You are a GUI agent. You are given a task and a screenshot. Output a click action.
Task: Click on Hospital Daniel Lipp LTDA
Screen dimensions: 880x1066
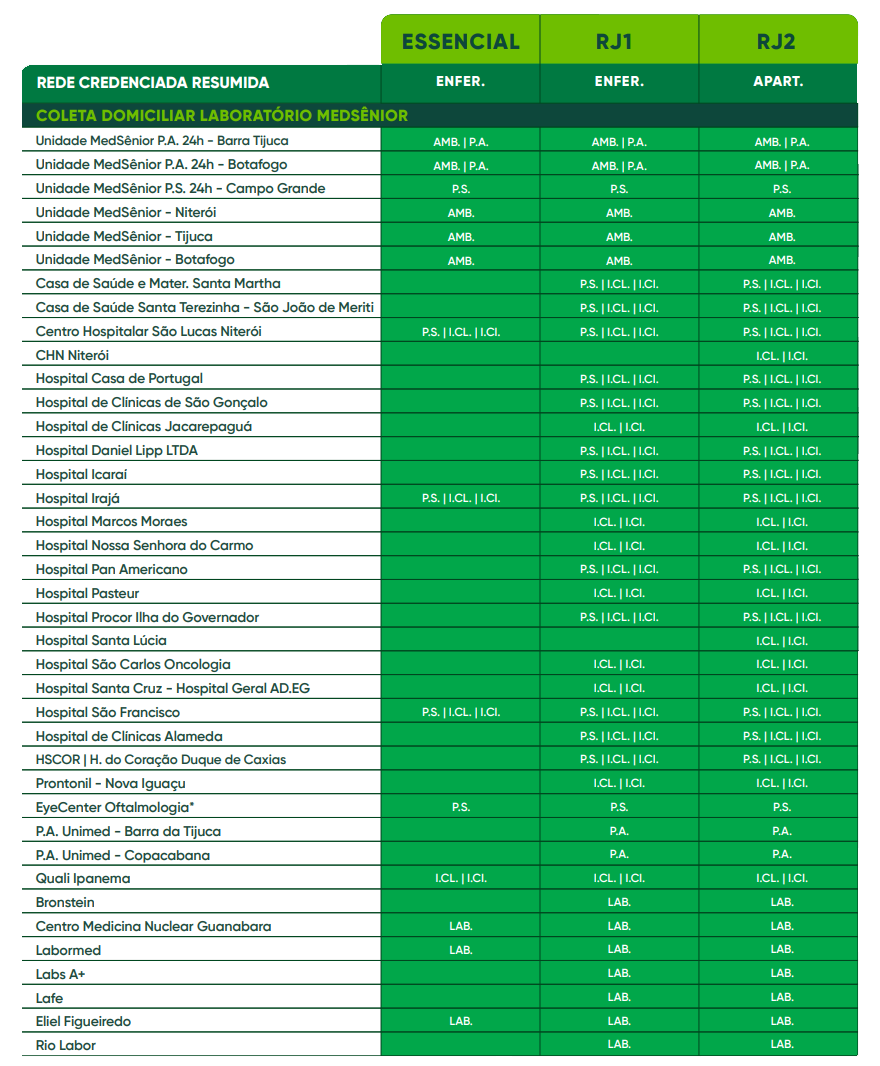coord(116,450)
